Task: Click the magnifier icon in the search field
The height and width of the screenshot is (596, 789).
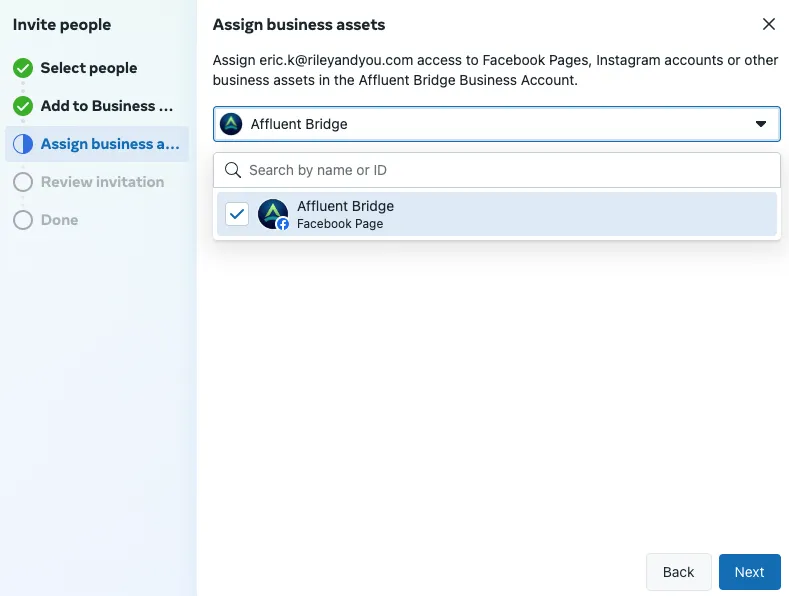Action: [x=232, y=170]
